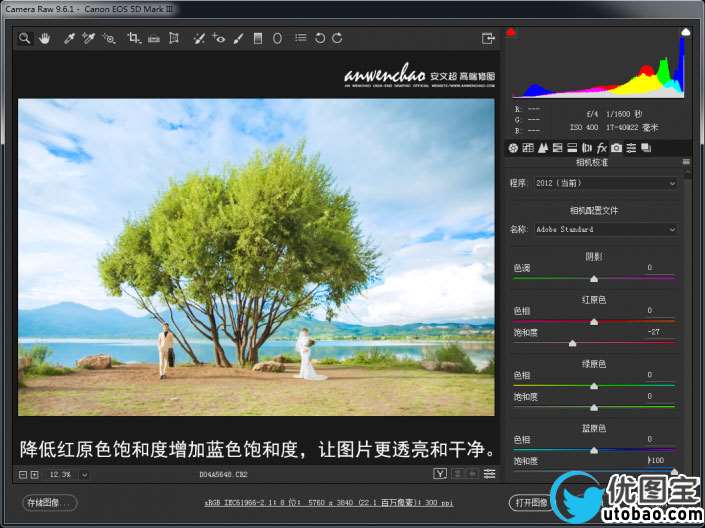This screenshot has height=528, width=705.
Task: Select the Transform tool
Action: tap(174, 39)
